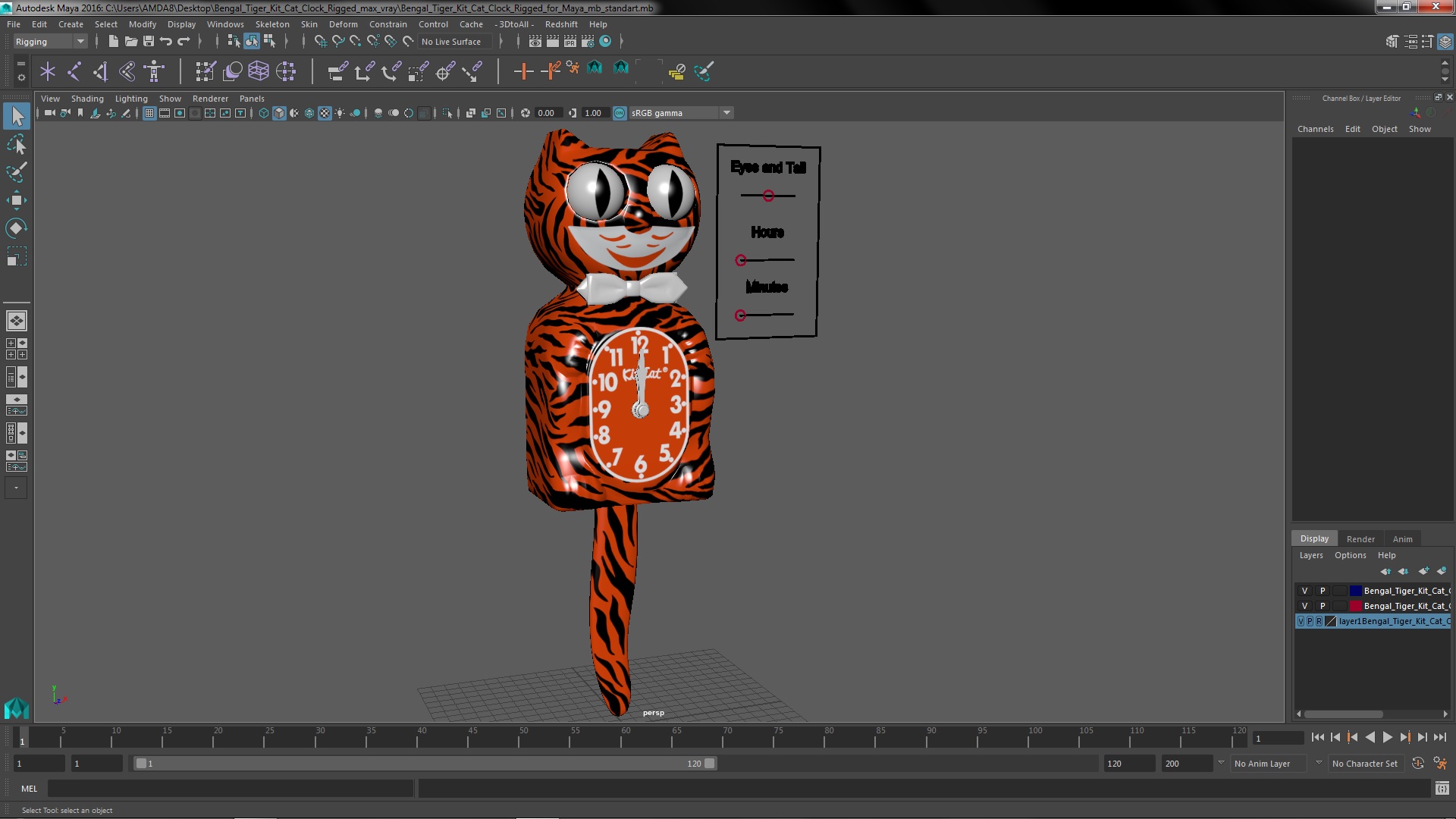
Task: Click No Live Surface field
Action: point(455,42)
